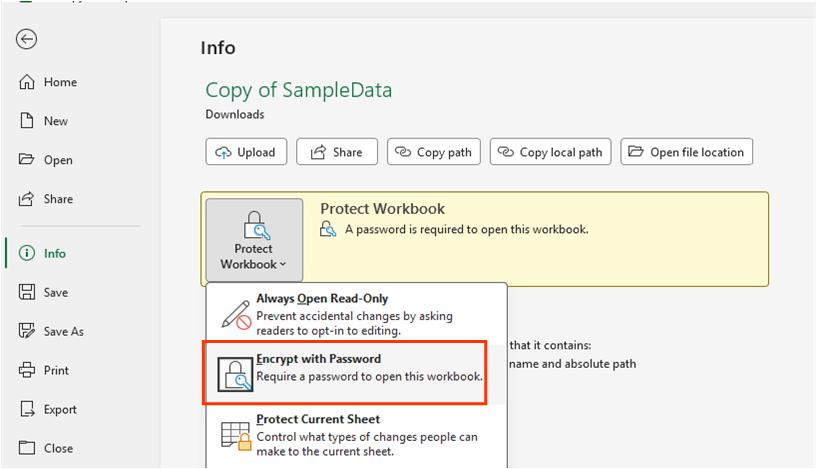This screenshot has width=817, height=469.
Task: Click the Save floppy disk icon
Action: point(27,292)
